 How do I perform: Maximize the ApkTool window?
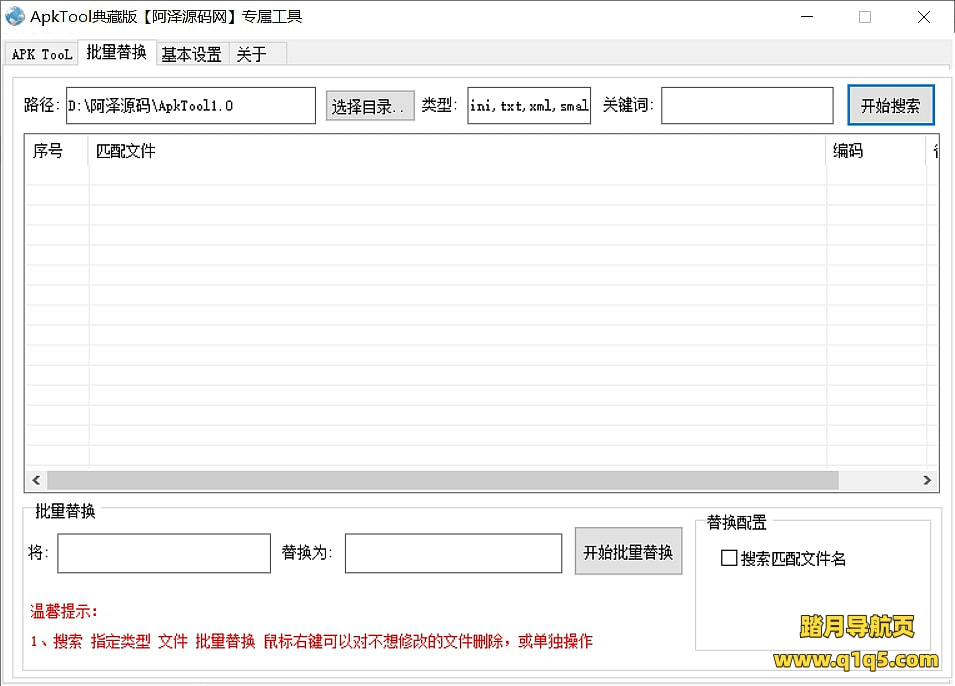pos(865,17)
